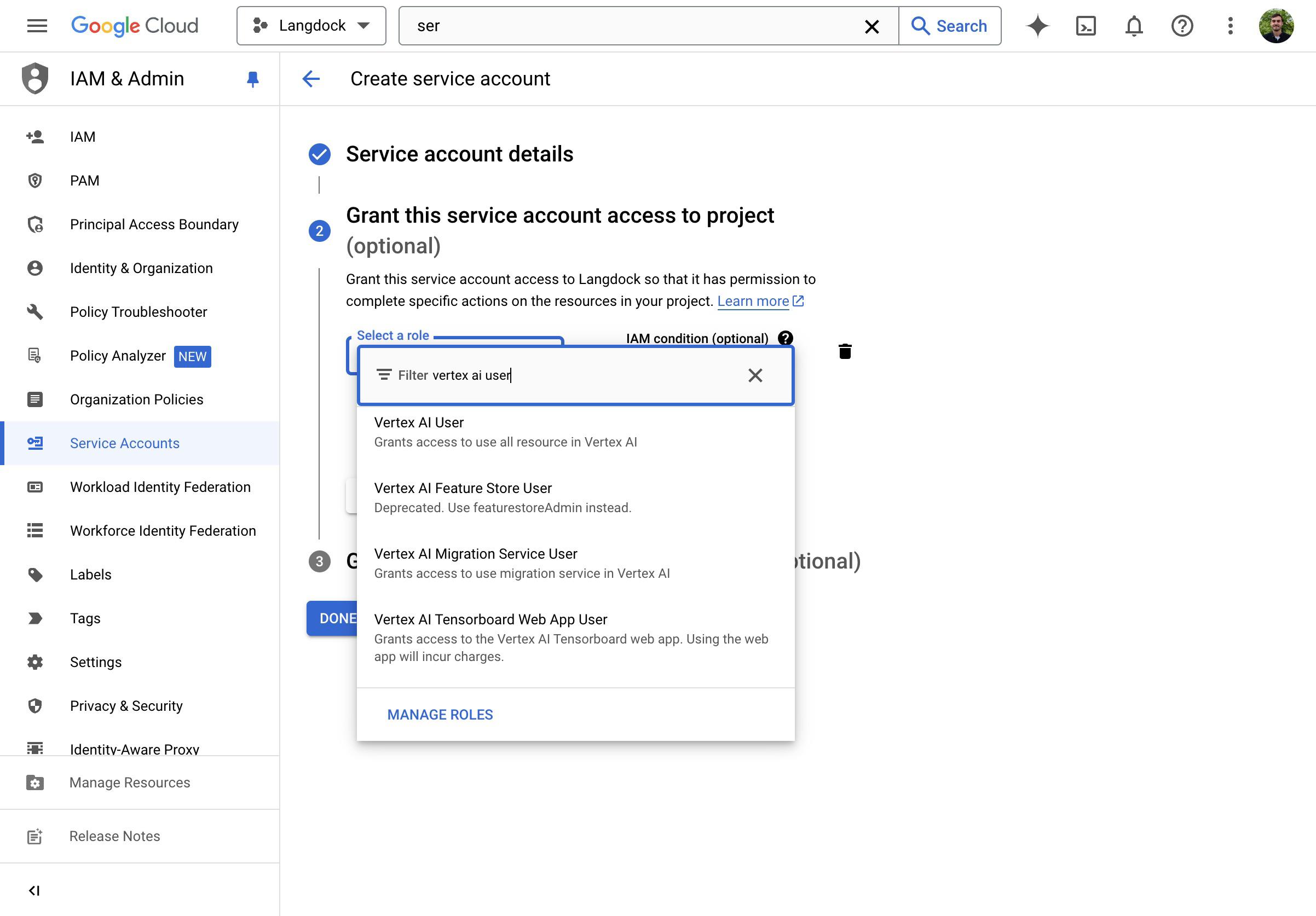The height and width of the screenshot is (916, 1316).
Task: Click the Policy Troubleshooter wrench icon
Action: click(x=35, y=312)
